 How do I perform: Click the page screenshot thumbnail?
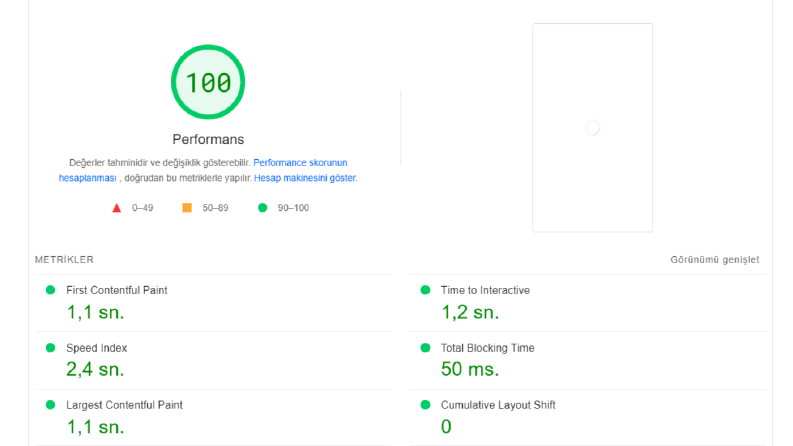tap(592, 127)
